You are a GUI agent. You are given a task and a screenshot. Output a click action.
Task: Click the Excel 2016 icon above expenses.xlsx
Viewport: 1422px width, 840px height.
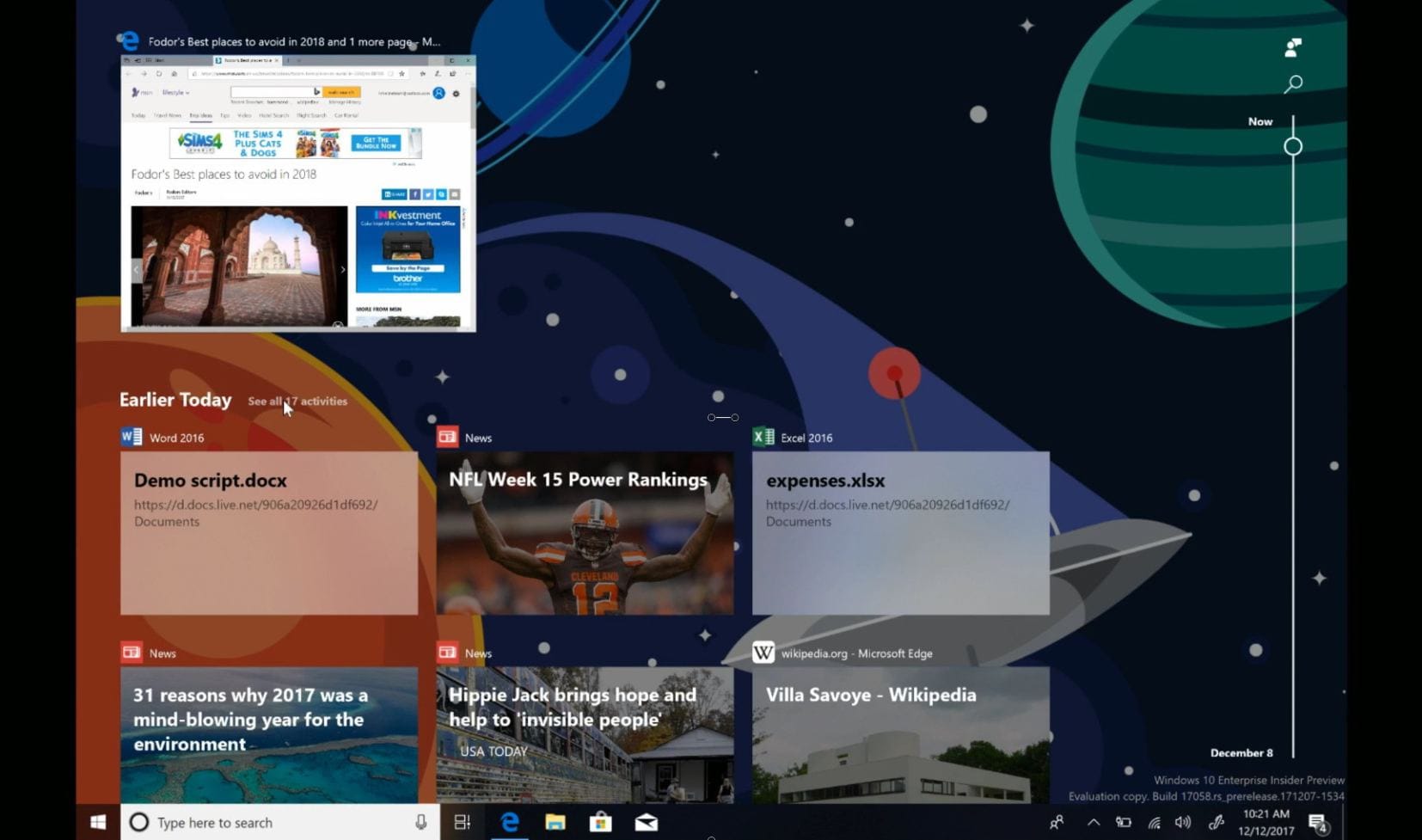(x=763, y=437)
